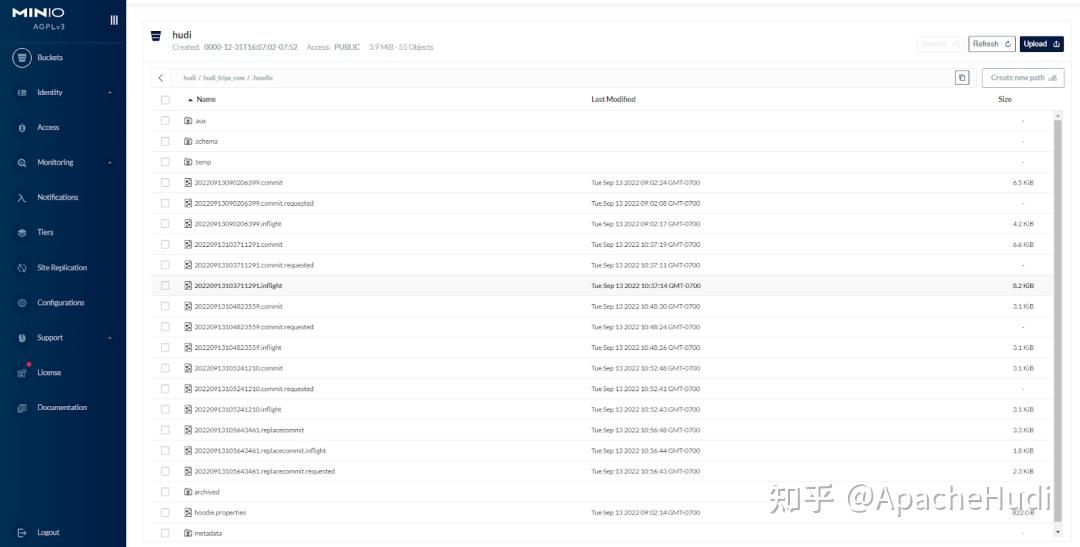Screen dimensions: 1080x547
Task: Click Logout text in sidebar
Action: click(48, 533)
